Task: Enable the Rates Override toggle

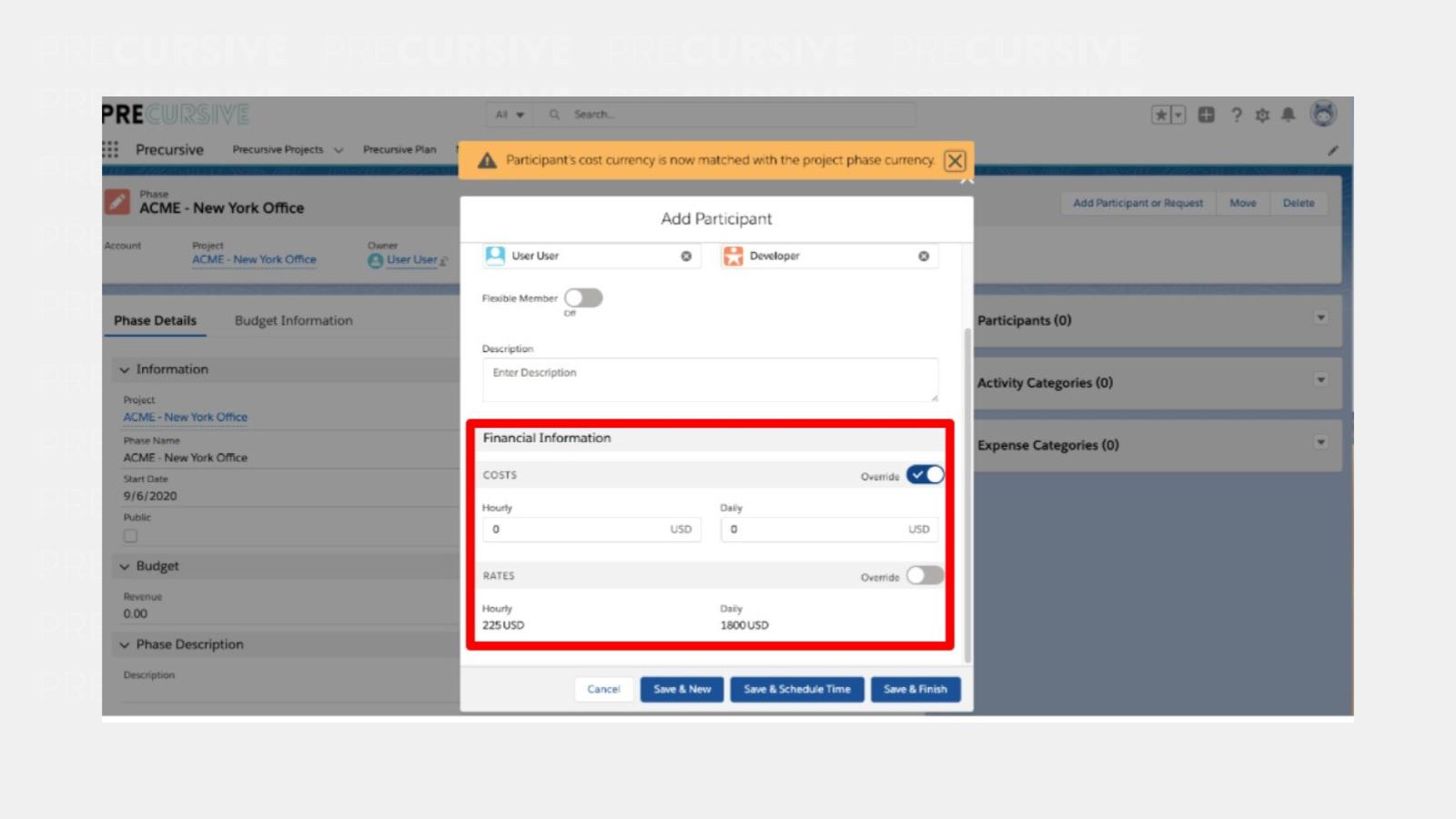Action: click(x=925, y=575)
